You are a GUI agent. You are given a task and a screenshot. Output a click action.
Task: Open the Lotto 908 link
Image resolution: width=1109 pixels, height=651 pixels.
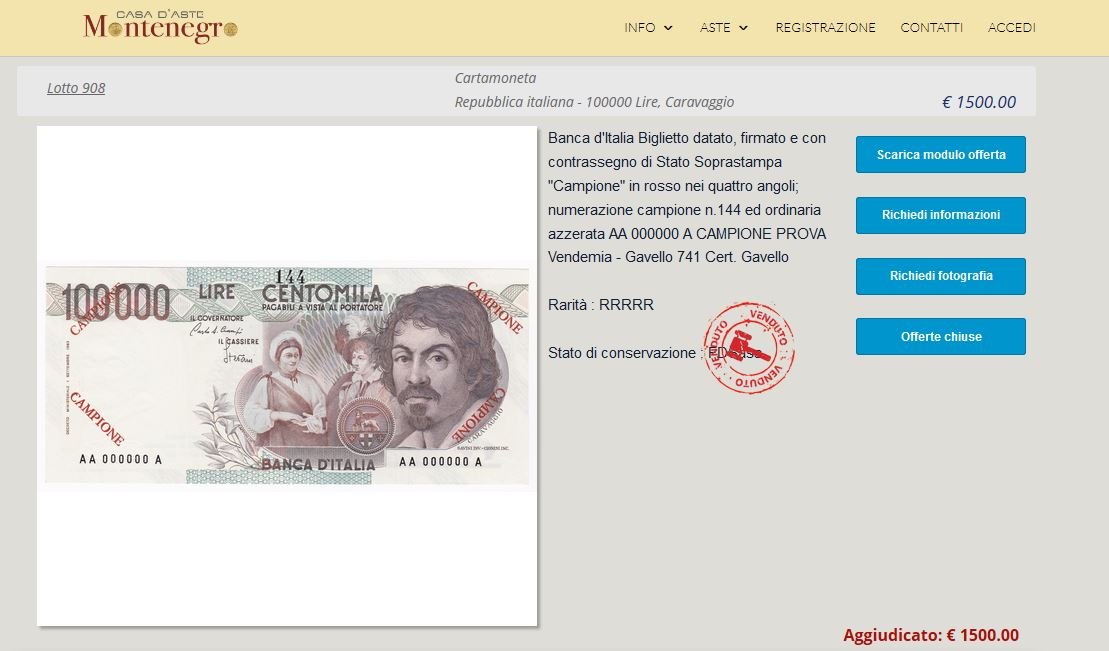[76, 88]
